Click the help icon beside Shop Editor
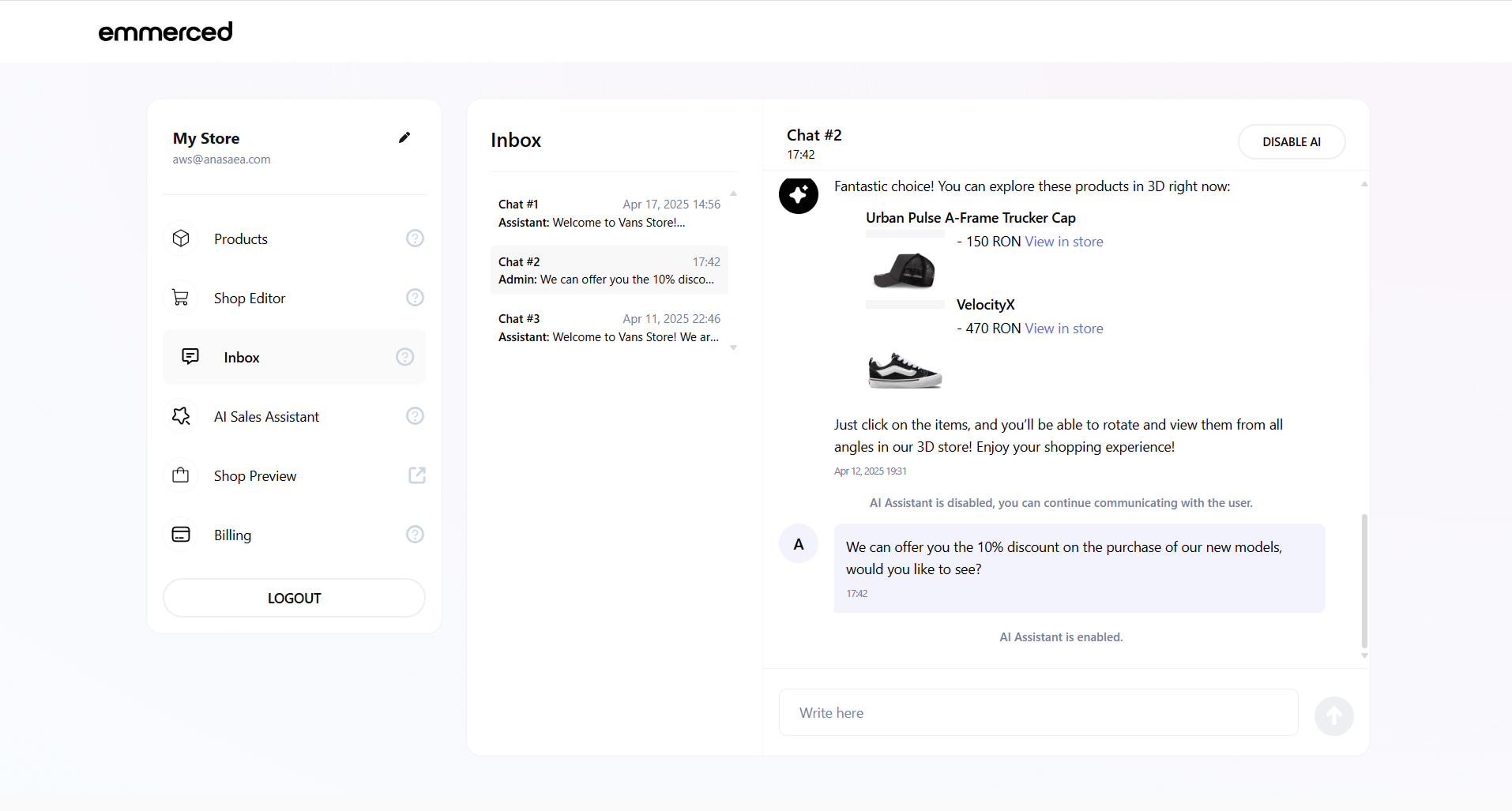The image size is (1512, 811). point(415,298)
